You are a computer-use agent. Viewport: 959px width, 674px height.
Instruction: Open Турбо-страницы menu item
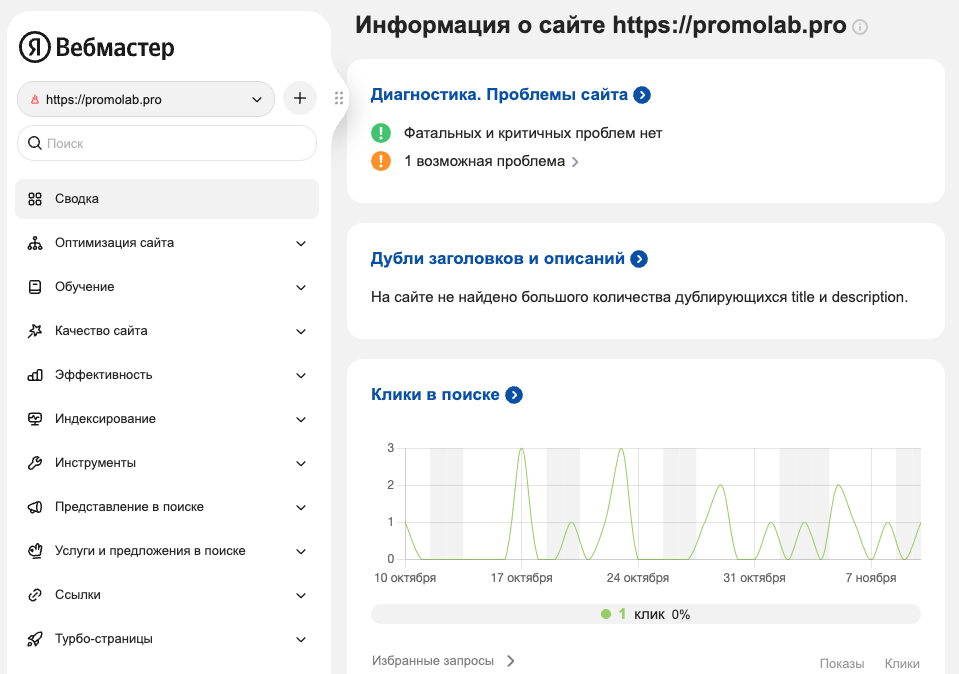[167, 639]
